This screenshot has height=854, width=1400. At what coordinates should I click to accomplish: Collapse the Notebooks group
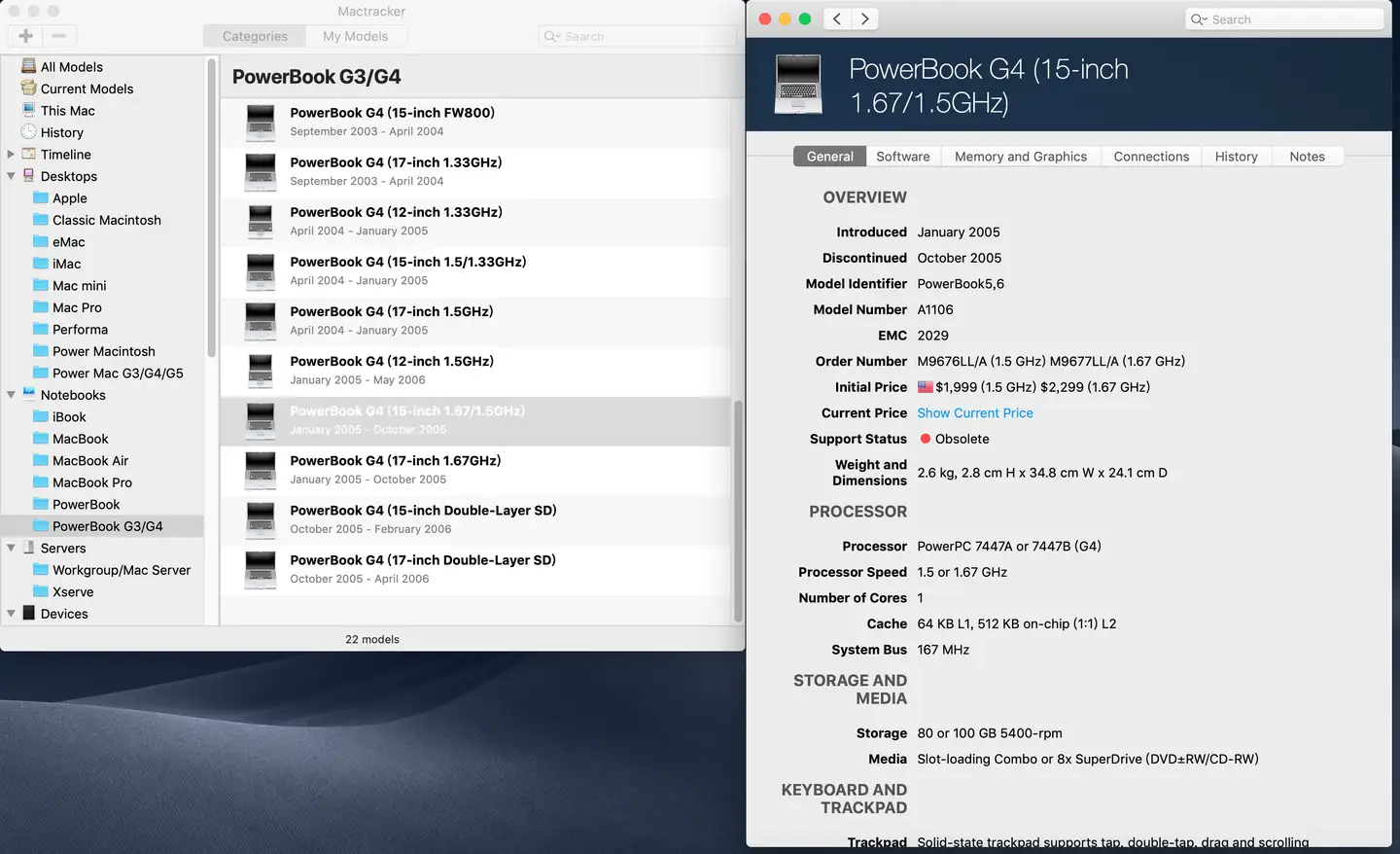pos(11,395)
